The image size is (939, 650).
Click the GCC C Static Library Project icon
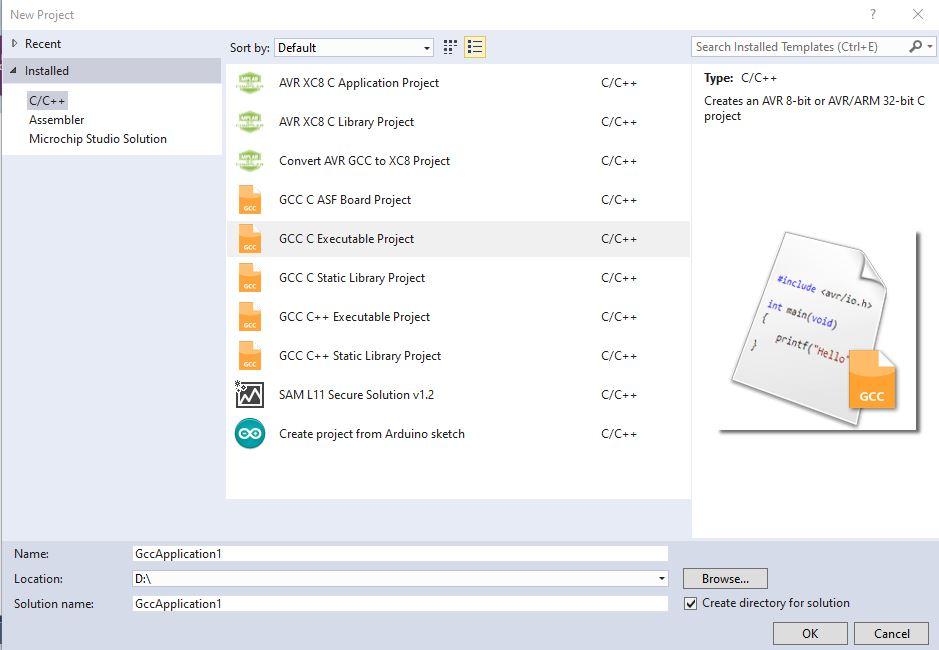click(250, 277)
